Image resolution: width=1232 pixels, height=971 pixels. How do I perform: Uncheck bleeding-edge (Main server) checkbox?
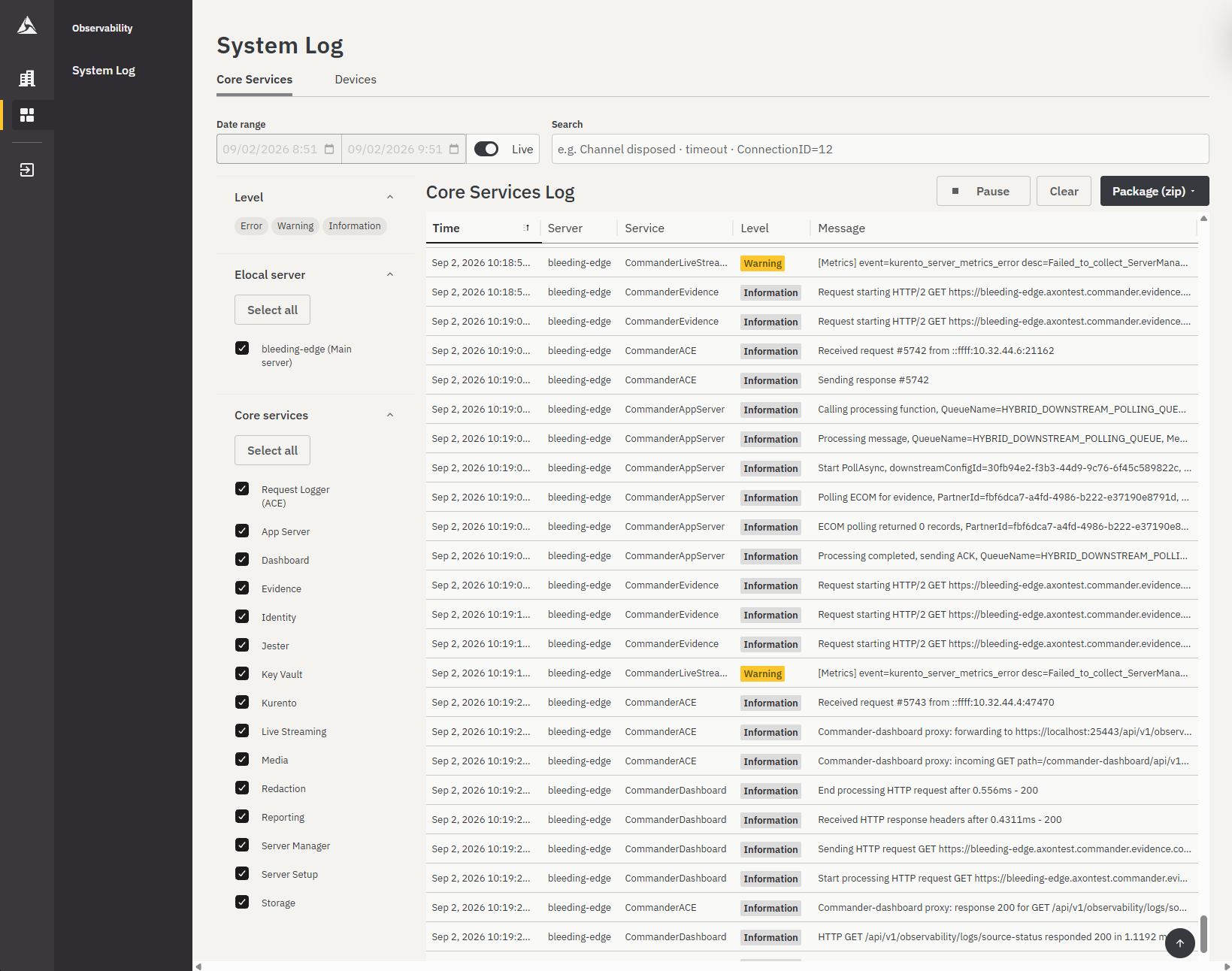[x=242, y=348]
